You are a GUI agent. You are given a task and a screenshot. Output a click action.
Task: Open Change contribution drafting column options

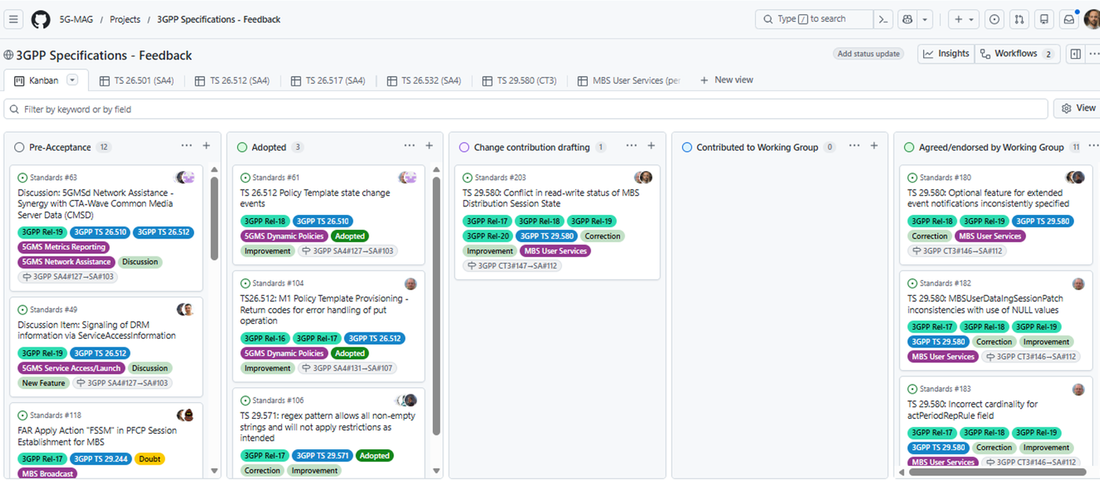point(631,146)
